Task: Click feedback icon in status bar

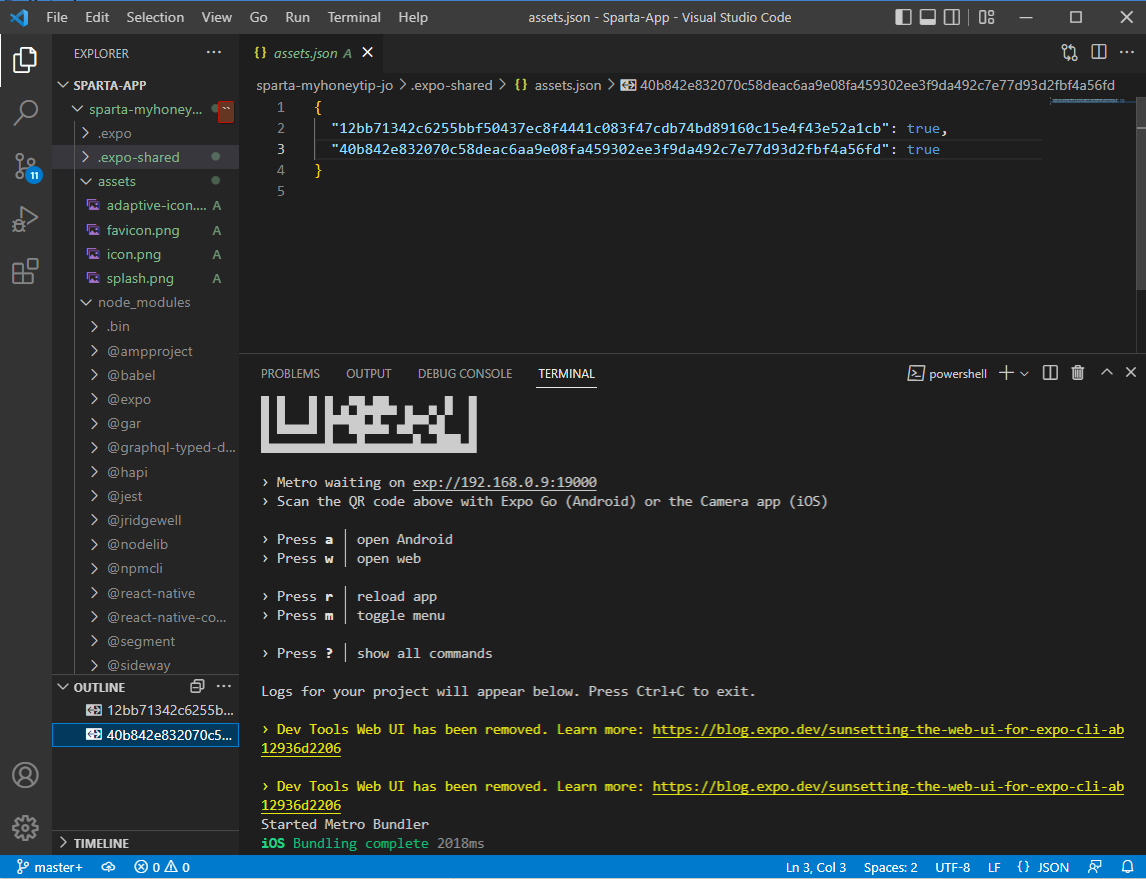Action: [1094, 867]
